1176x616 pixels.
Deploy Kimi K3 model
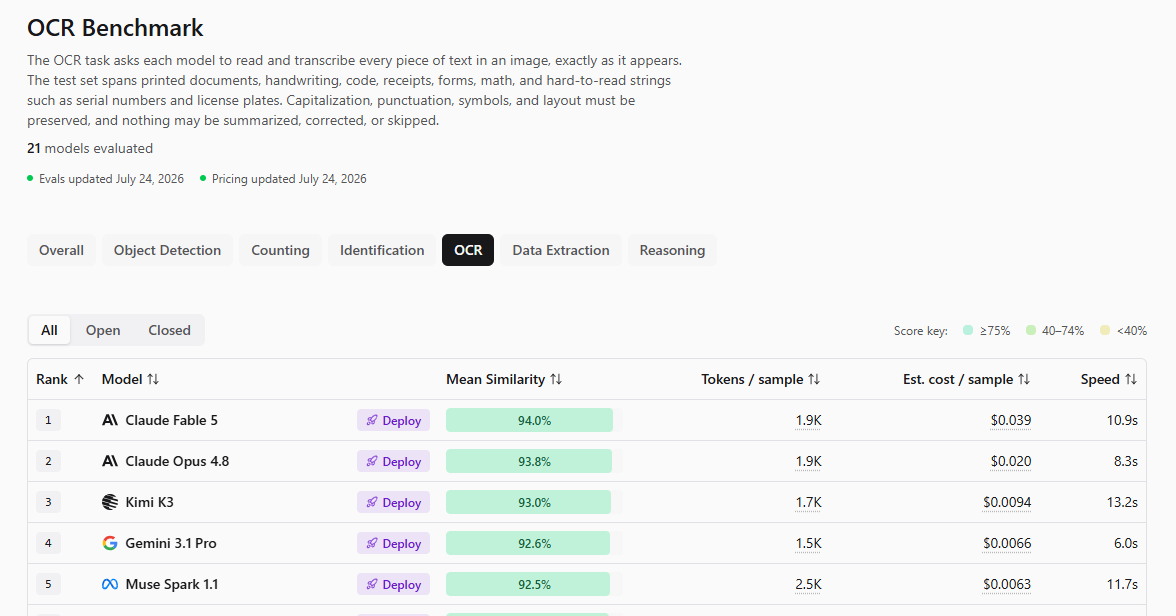point(393,502)
